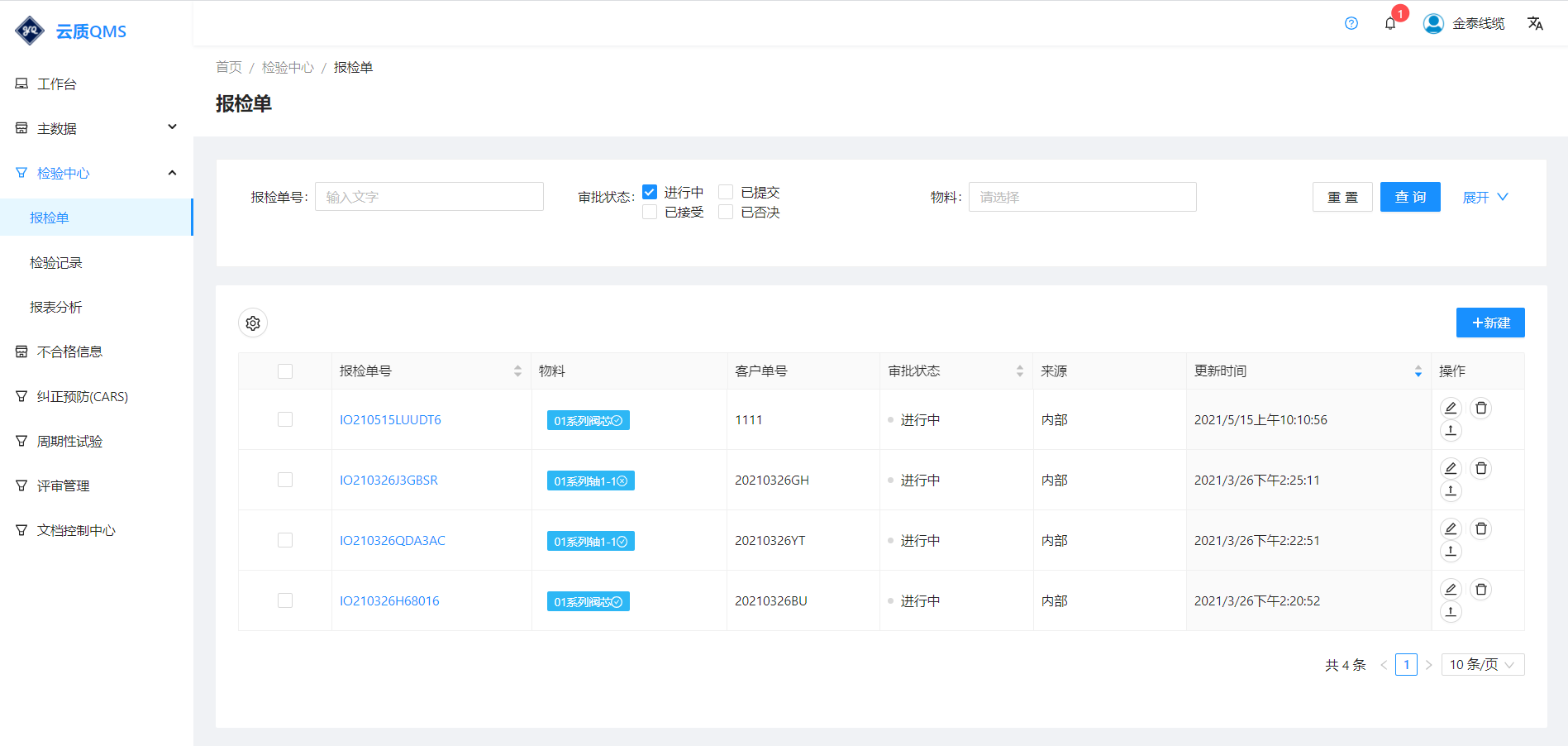This screenshot has height=746, width=1568.
Task: Click upload icon for row IO210326H68016
Action: coord(1451,611)
